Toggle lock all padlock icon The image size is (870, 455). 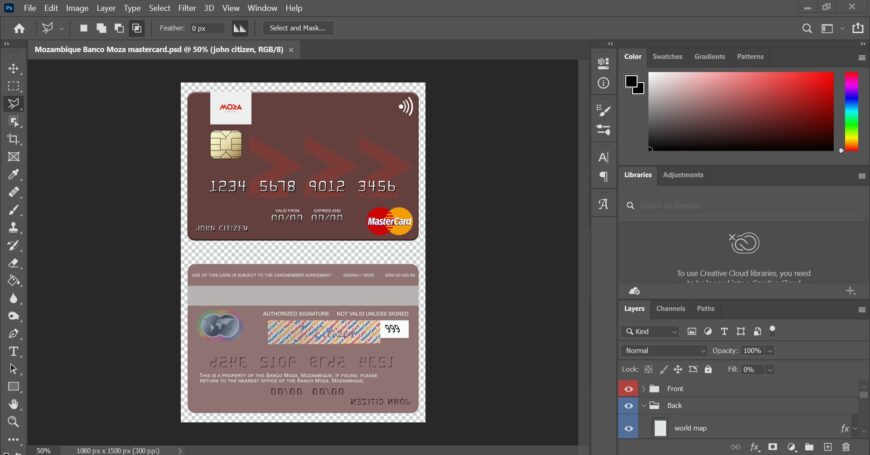708,370
